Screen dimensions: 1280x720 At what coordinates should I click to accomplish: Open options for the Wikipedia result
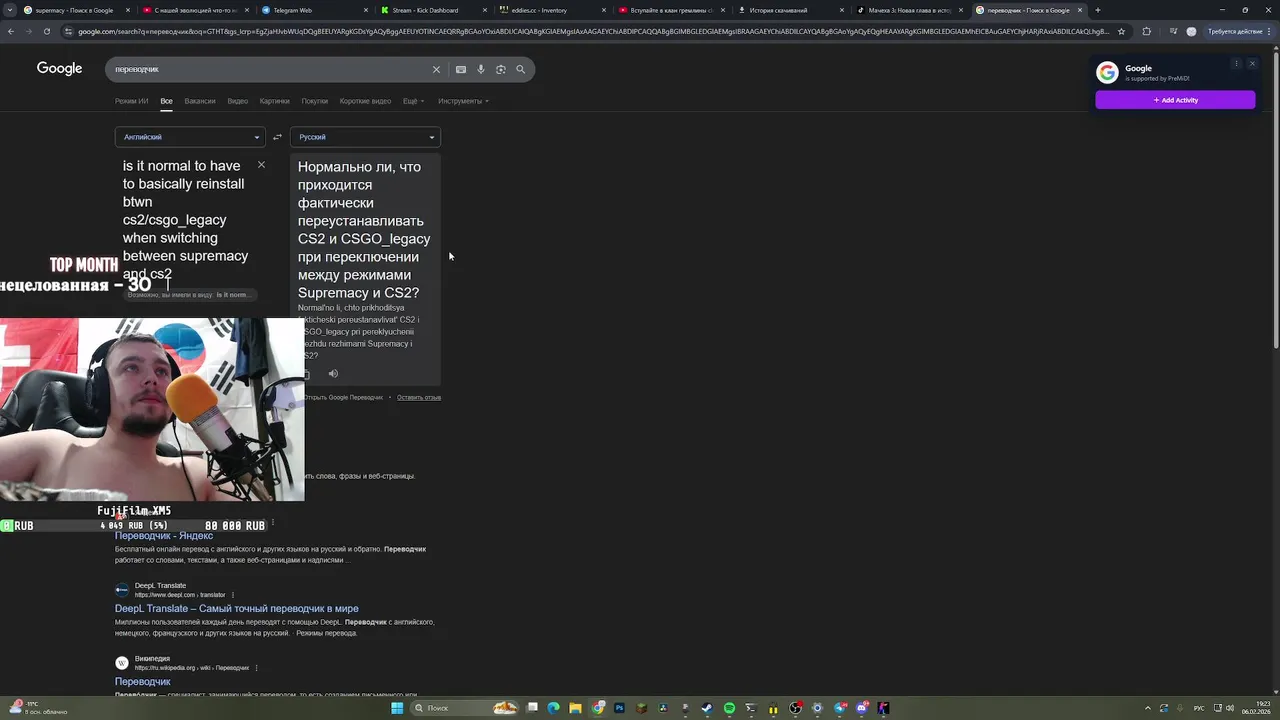(x=256, y=668)
